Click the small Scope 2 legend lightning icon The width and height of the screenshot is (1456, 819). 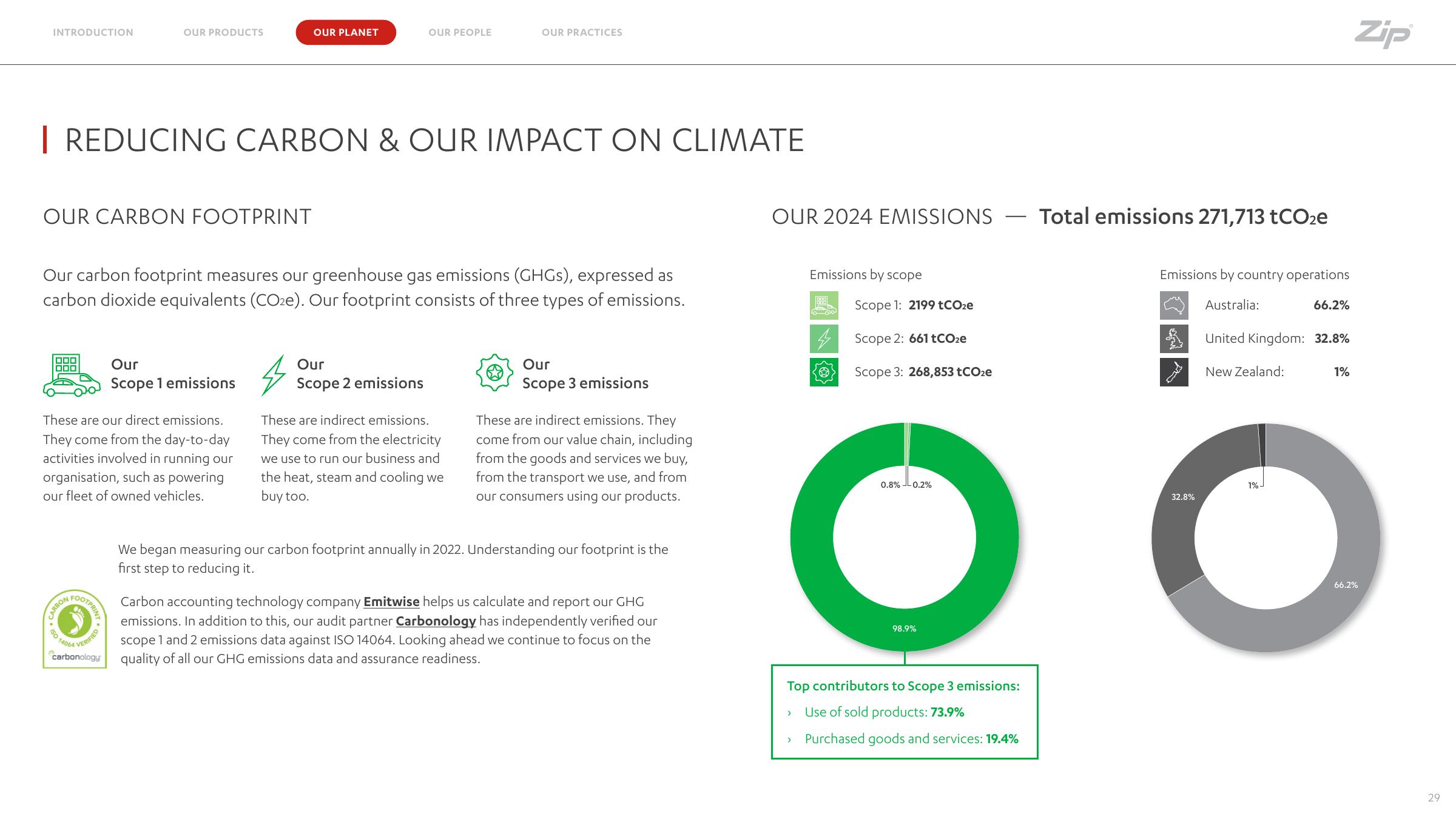824,339
